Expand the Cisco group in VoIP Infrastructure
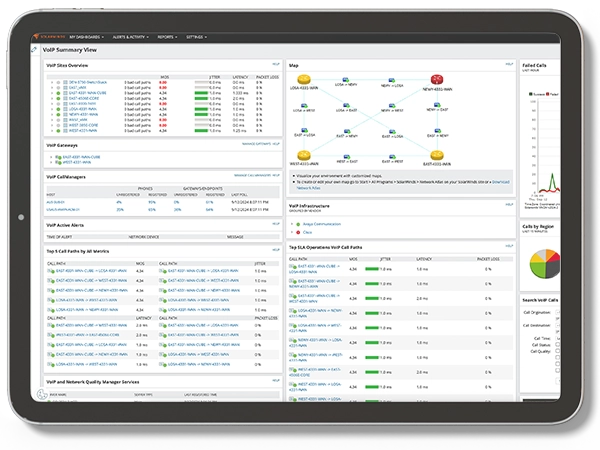The height and width of the screenshot is (450, 600). [292, 232]
